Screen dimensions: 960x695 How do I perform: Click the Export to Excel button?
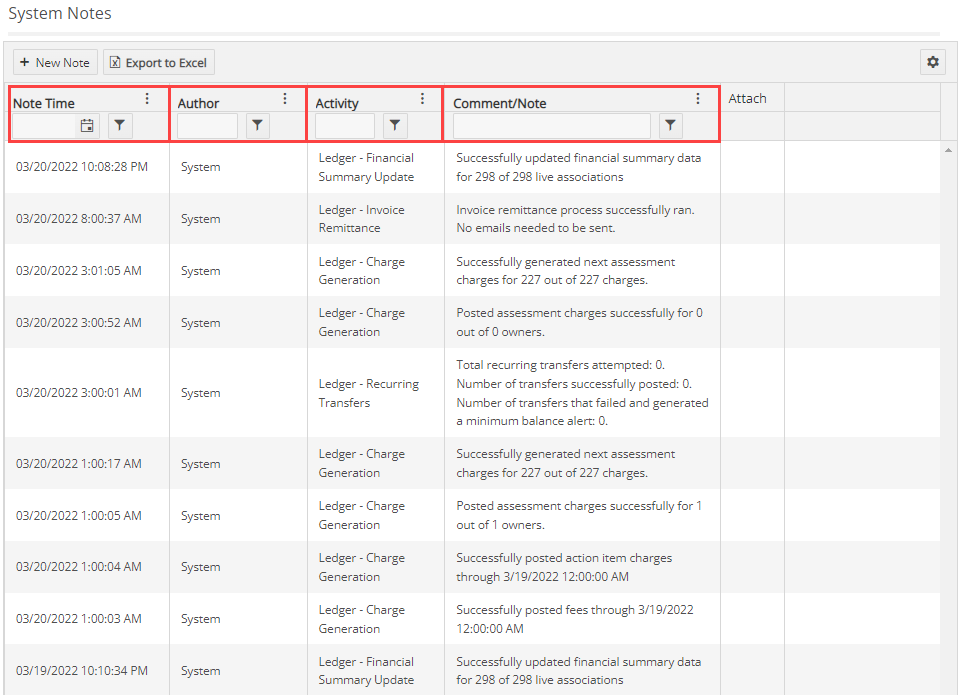click(158, 61)
